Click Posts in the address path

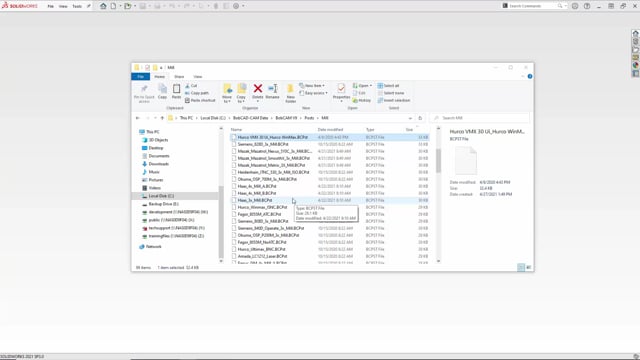[x=309, y=118]
